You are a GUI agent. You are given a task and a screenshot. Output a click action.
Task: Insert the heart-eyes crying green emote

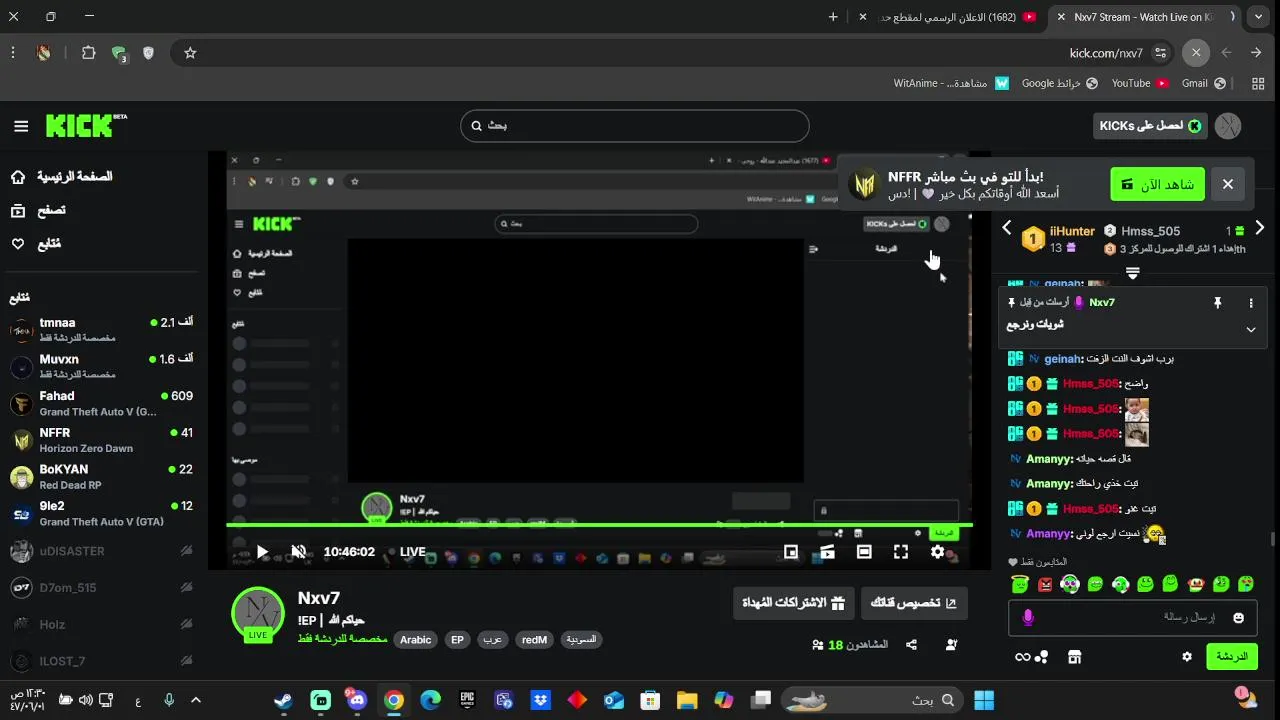pyautogui.click(x=1245, y=584)
